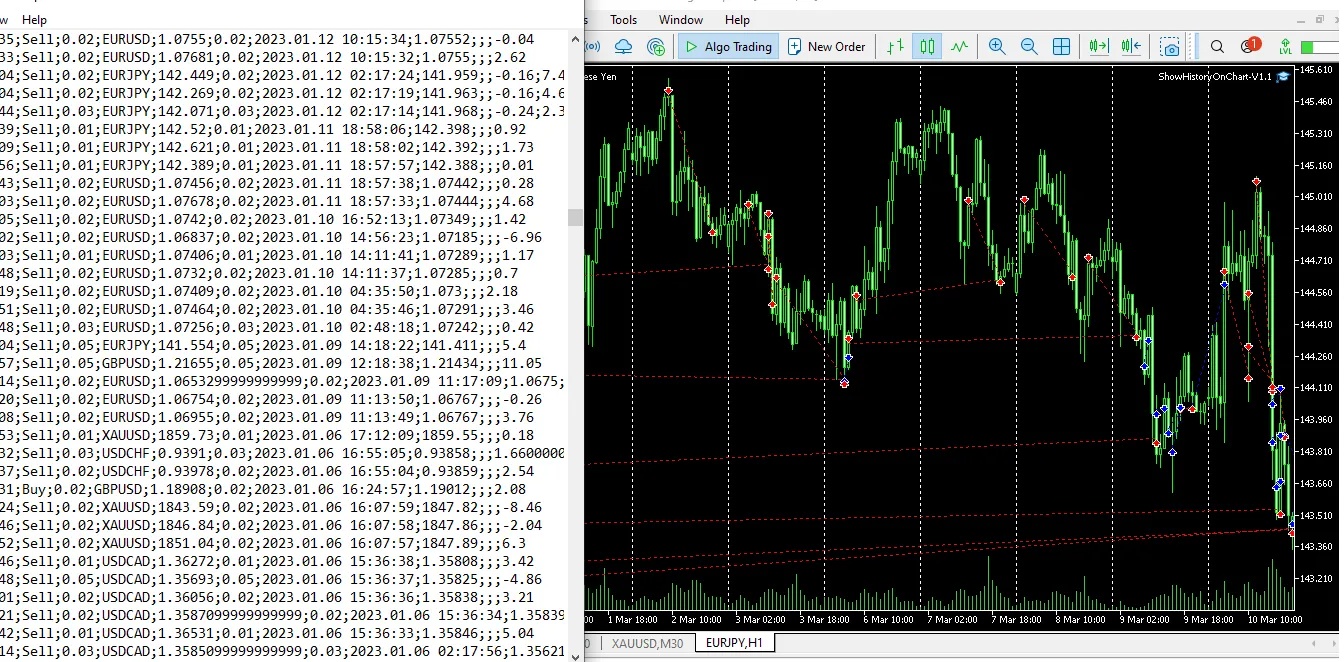The width and height of the screenshot is (1344, 662).
Task: Select the bar chart display mode
Action: coord(893,46)
